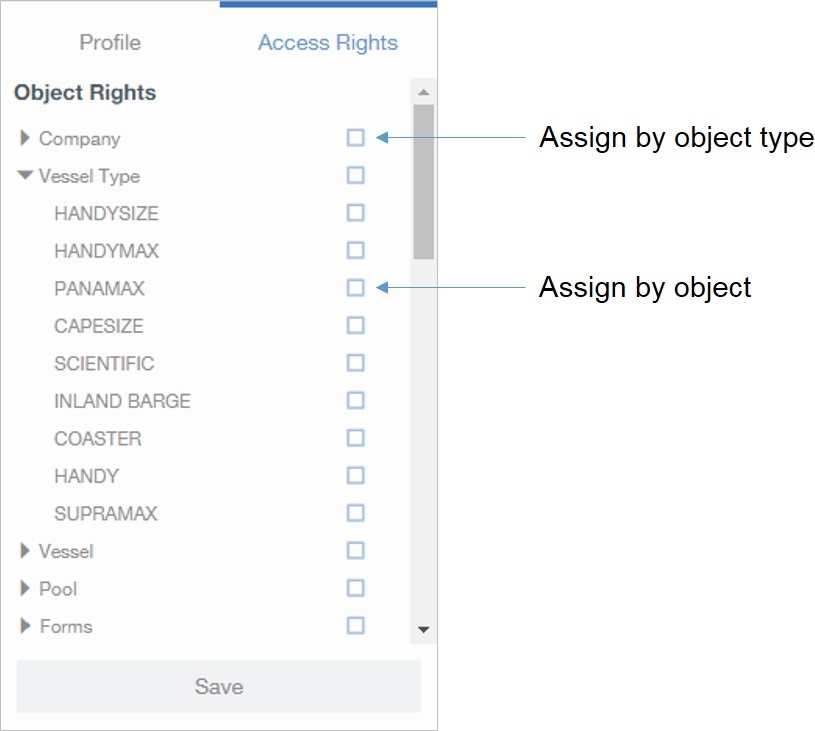Enable the SCIENTIFIC checkbox
The image size is (815, 731).
point(355,363)
